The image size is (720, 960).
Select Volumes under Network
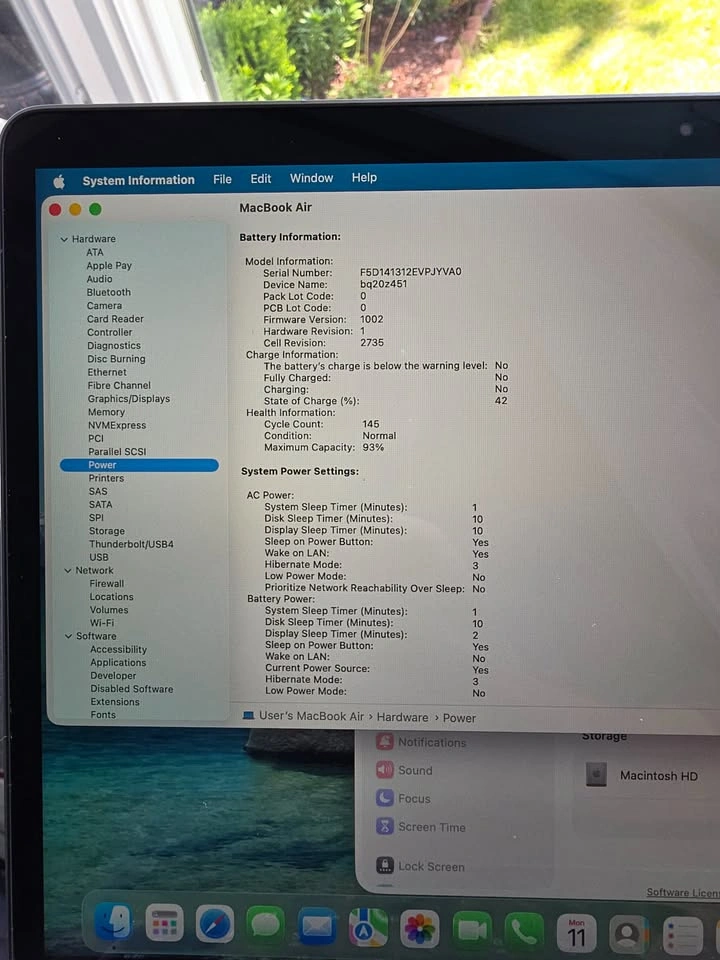click(x=109, y=610)
